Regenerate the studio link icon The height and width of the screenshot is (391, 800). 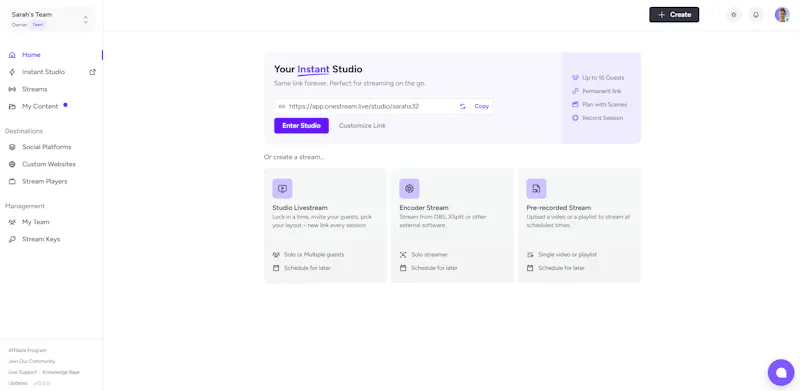click(463, 106)
